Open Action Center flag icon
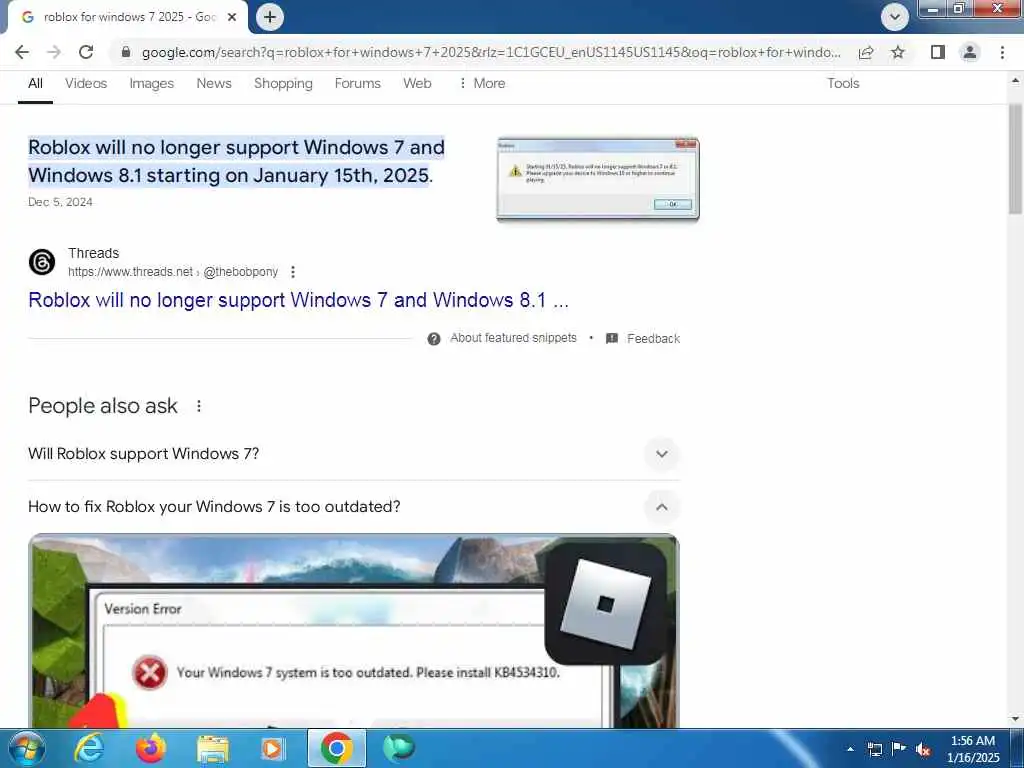This screenshot has width=1024, height=768. 899,748
